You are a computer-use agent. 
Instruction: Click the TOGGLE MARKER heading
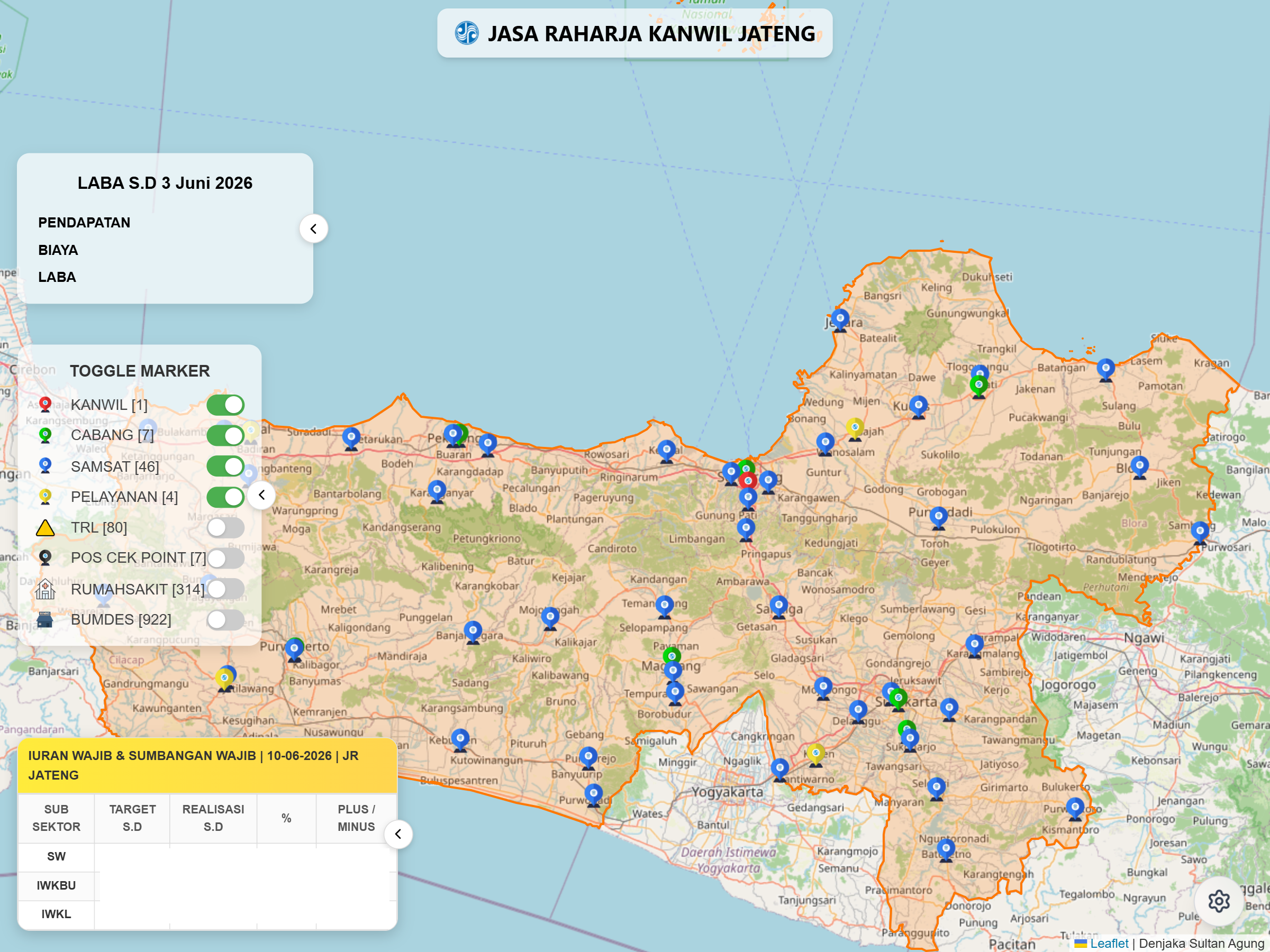(140, 371)
